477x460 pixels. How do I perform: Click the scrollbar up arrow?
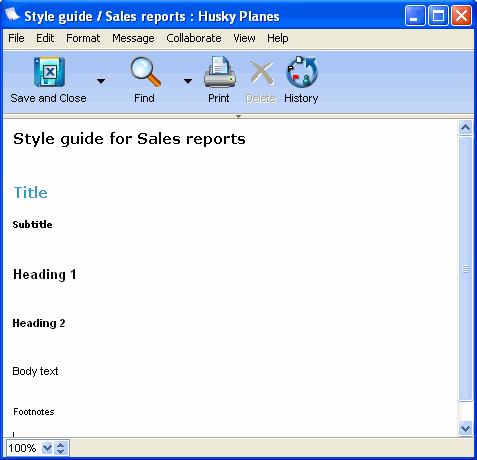pyautogui.click(x=465, y=127)
